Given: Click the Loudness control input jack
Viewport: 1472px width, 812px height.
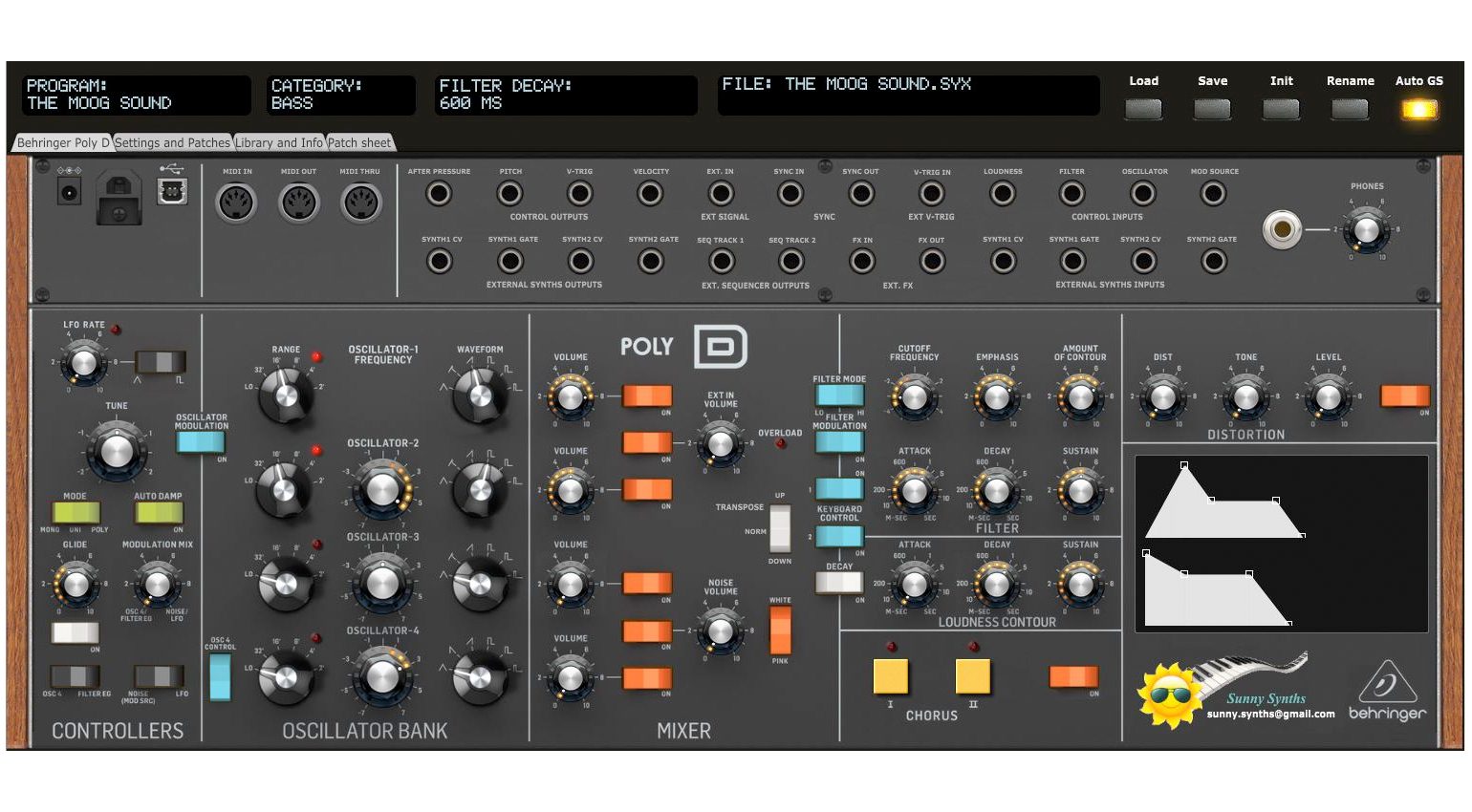Looking at the screenshot, I should [x=1003, y=193].
